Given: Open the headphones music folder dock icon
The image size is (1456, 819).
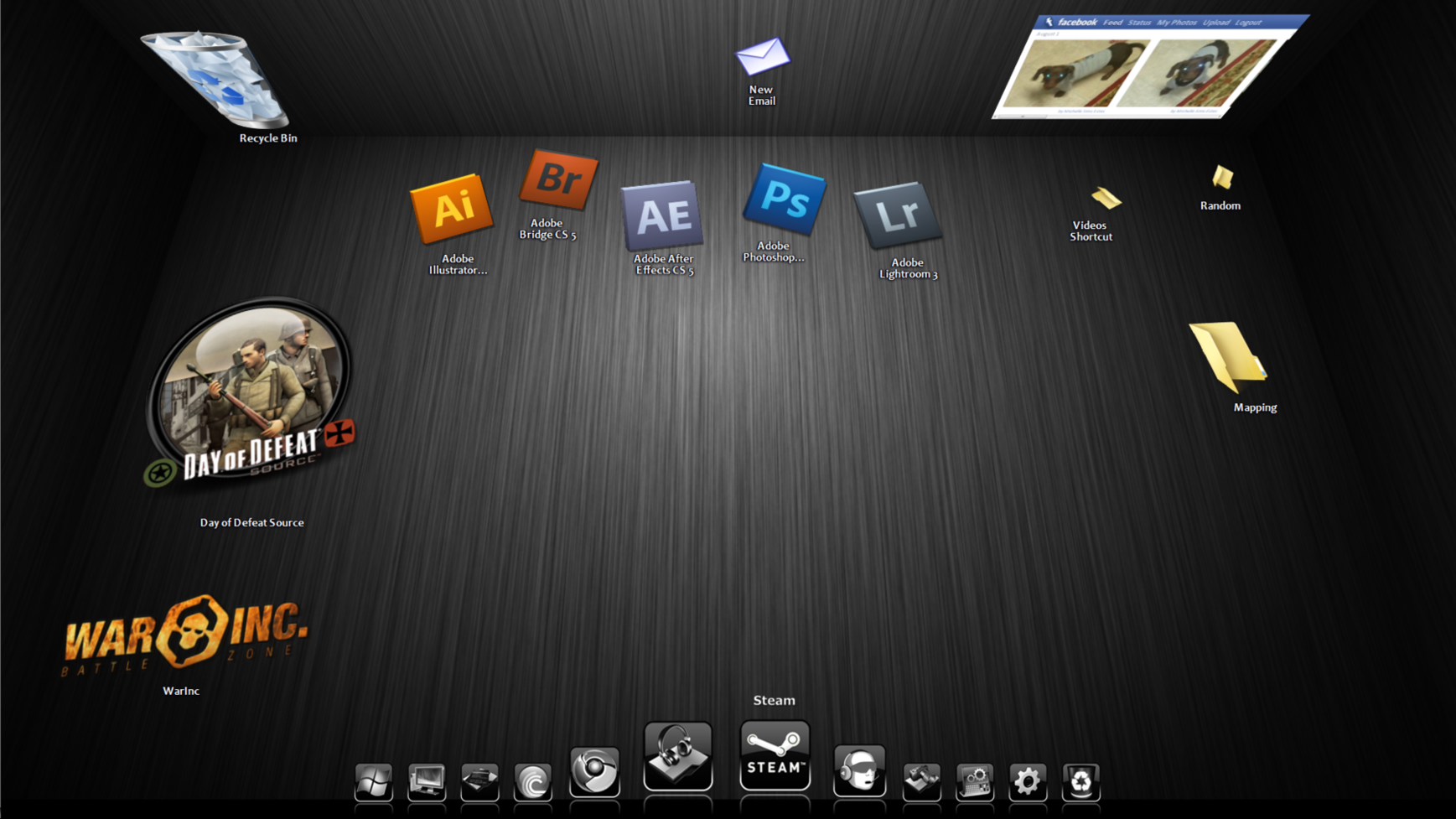Looking at the screenshot, I should click(x=678, y=756).
